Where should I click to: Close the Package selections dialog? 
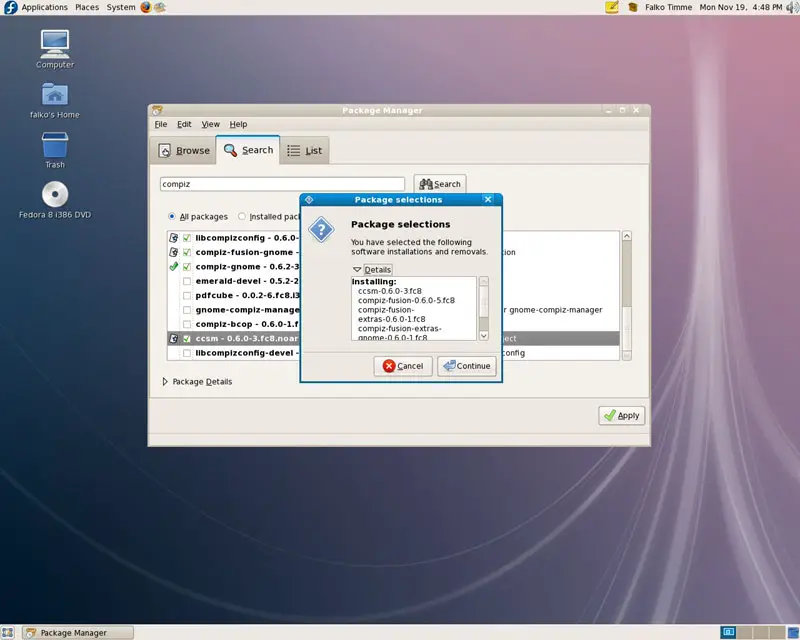488,200
